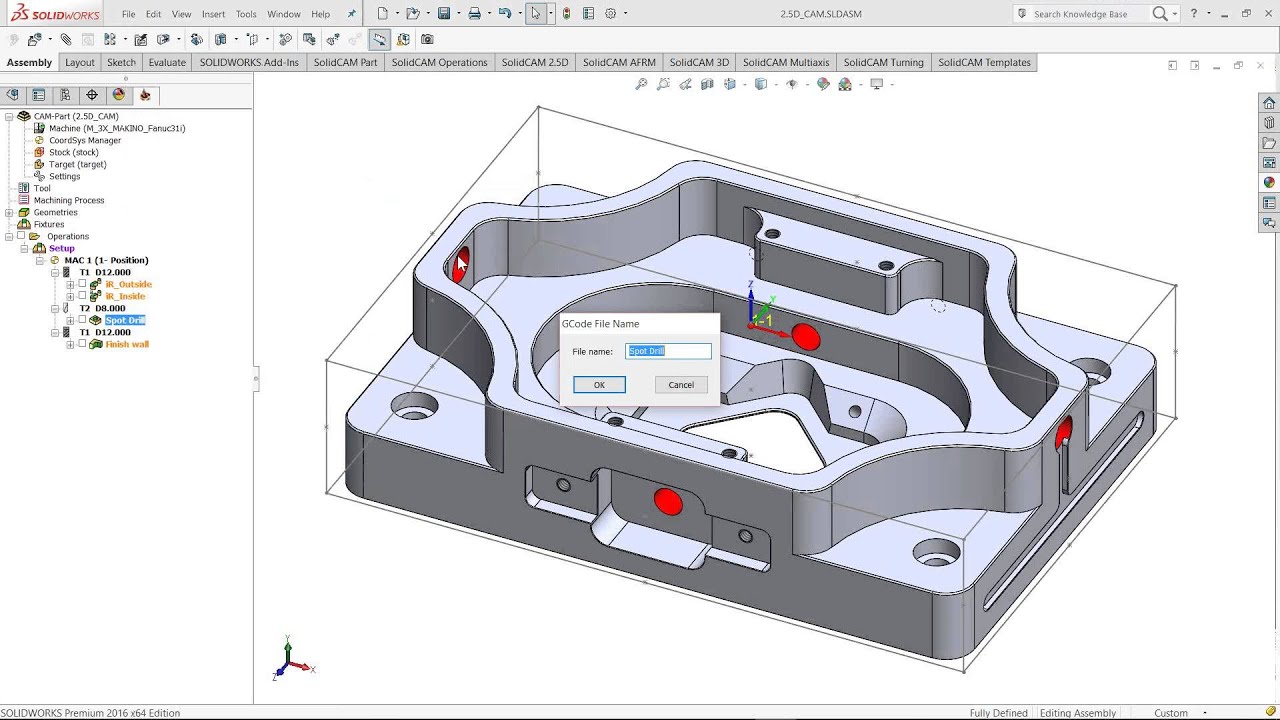The image size is (1280, 720).
Task: Toggle the checkbox next to Operations
Action: (21, 235)
